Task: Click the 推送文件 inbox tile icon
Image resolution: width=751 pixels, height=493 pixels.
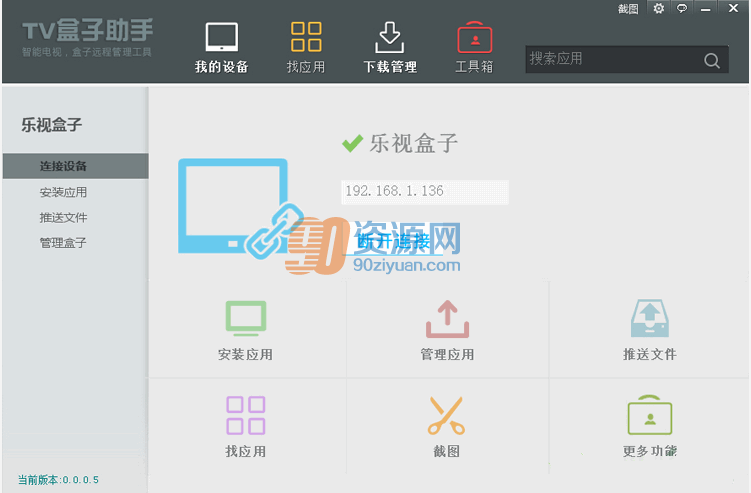Action: [649, 319]
